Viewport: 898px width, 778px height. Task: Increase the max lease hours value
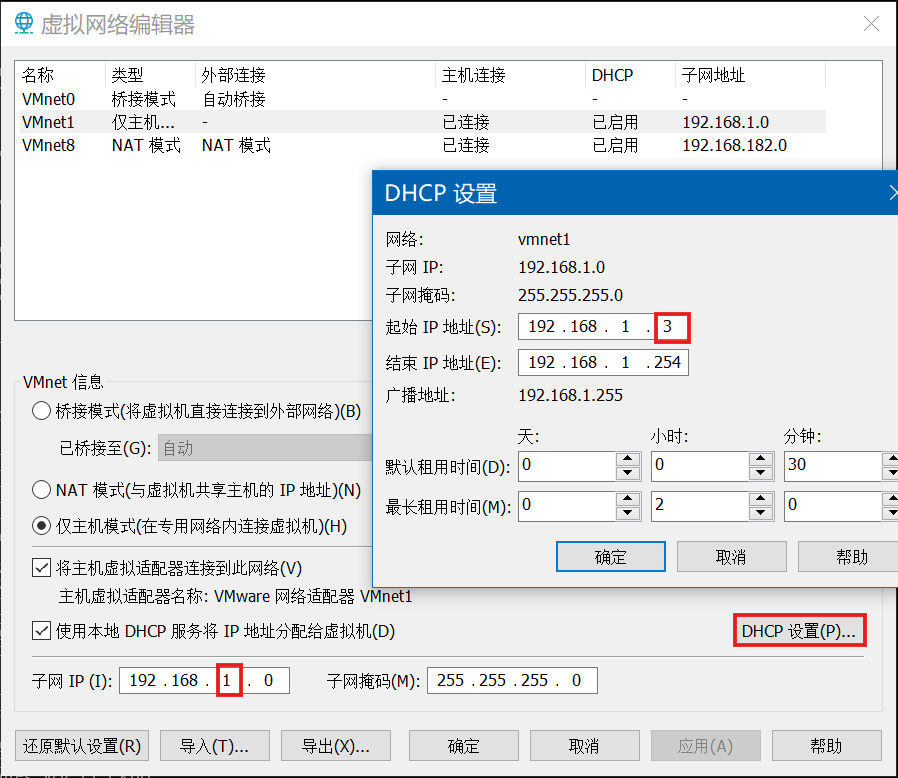point(761,499)
